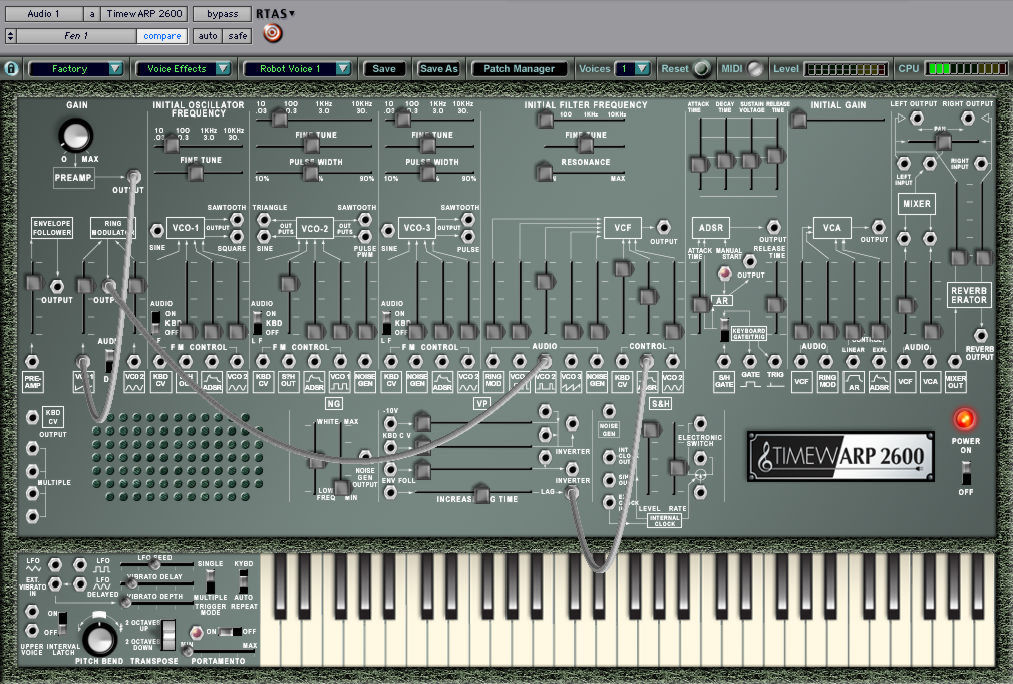
Task: Click the Left Output jack
Action: coord(916,118)
